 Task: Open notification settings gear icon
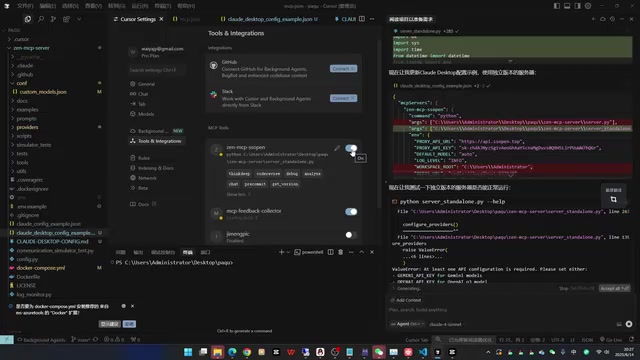123,306
